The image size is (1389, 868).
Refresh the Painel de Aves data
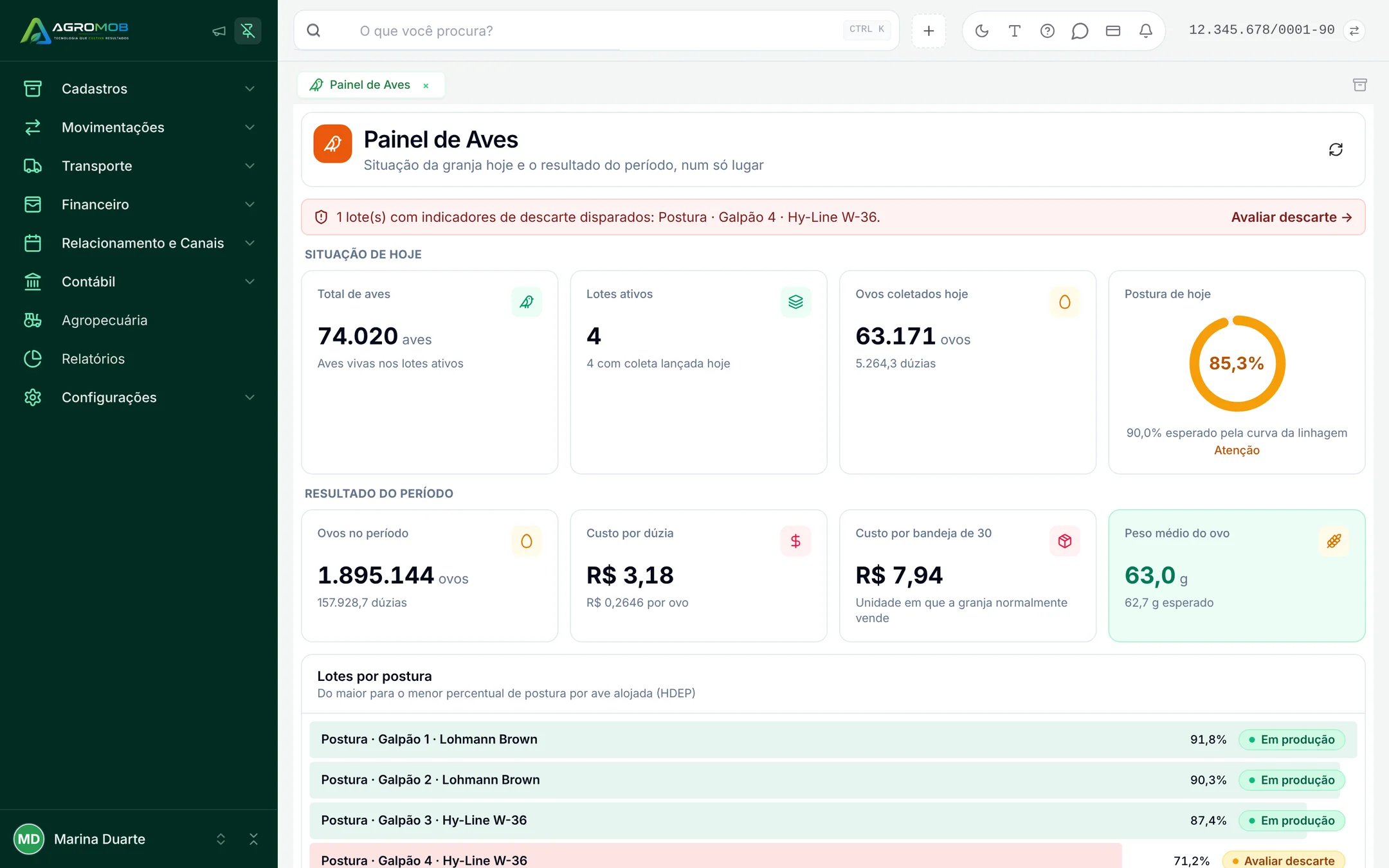pos(1336,150)
